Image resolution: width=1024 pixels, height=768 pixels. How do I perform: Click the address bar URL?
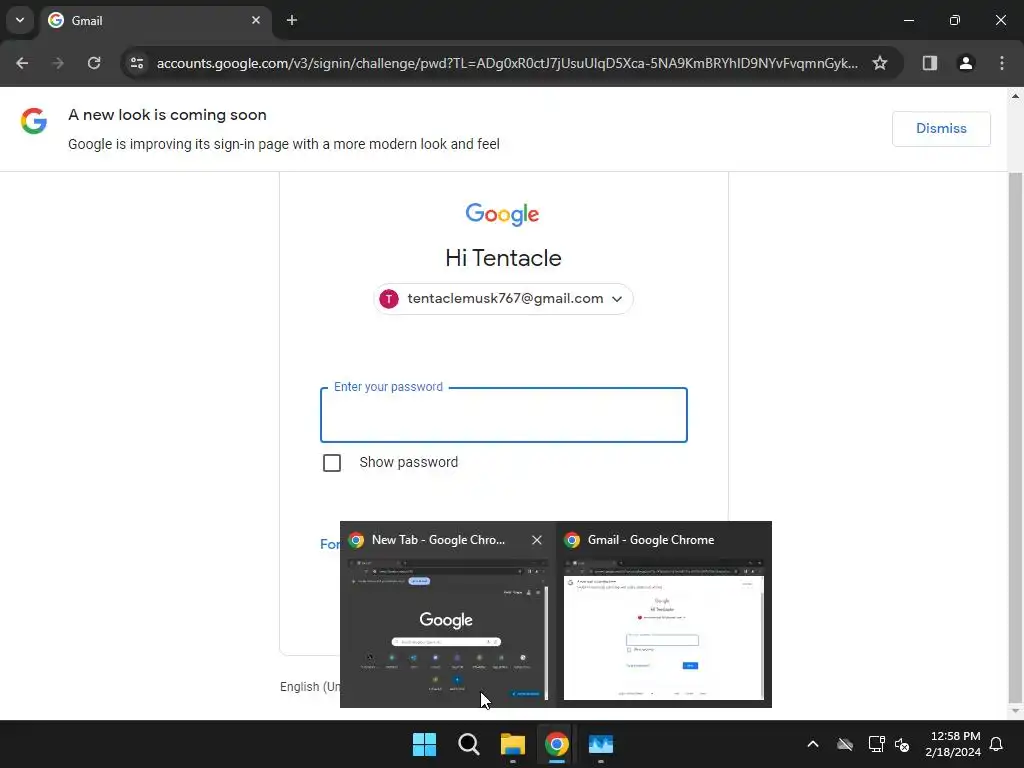tap(507, 63)
